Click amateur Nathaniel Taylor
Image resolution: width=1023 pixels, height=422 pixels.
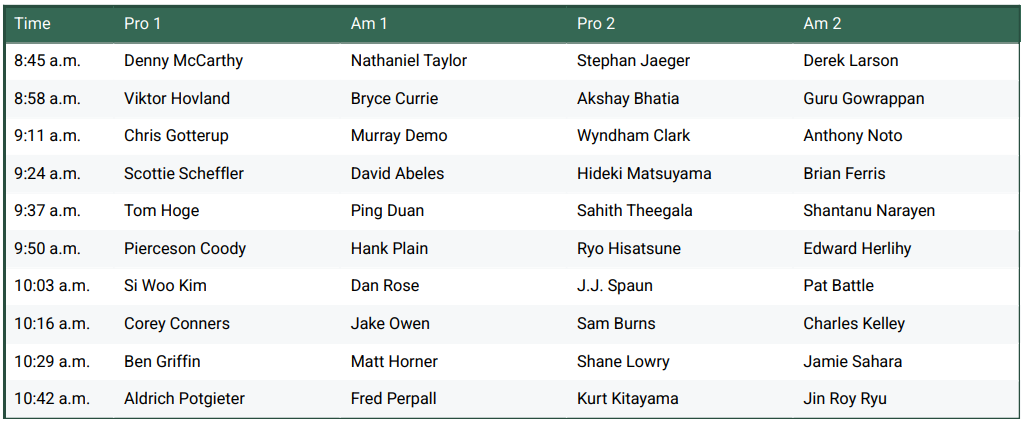(x=409, y=61)
